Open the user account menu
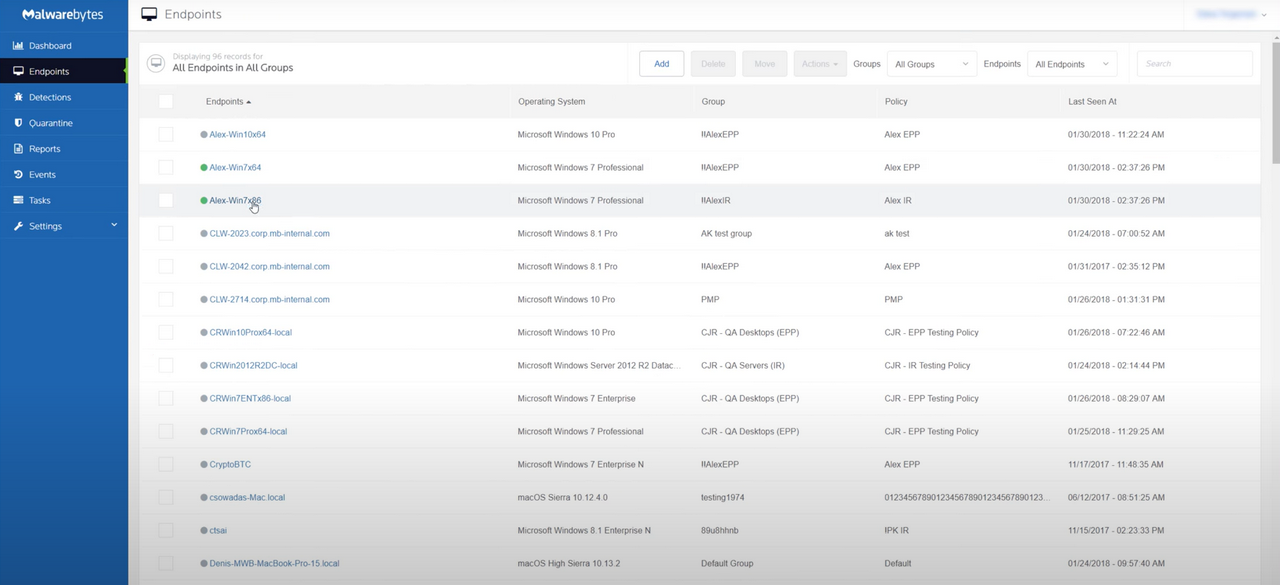Screen dimensions: 1280x585 (x=1230, y=13)
